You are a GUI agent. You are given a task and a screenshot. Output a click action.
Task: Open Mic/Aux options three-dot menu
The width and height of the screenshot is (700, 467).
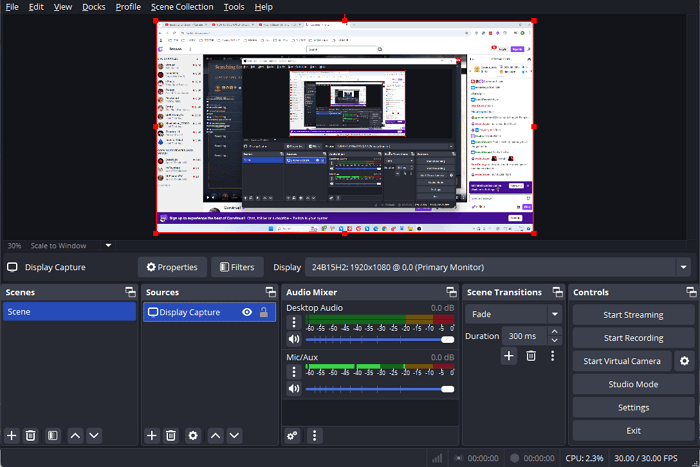click(x=294, y=371)
